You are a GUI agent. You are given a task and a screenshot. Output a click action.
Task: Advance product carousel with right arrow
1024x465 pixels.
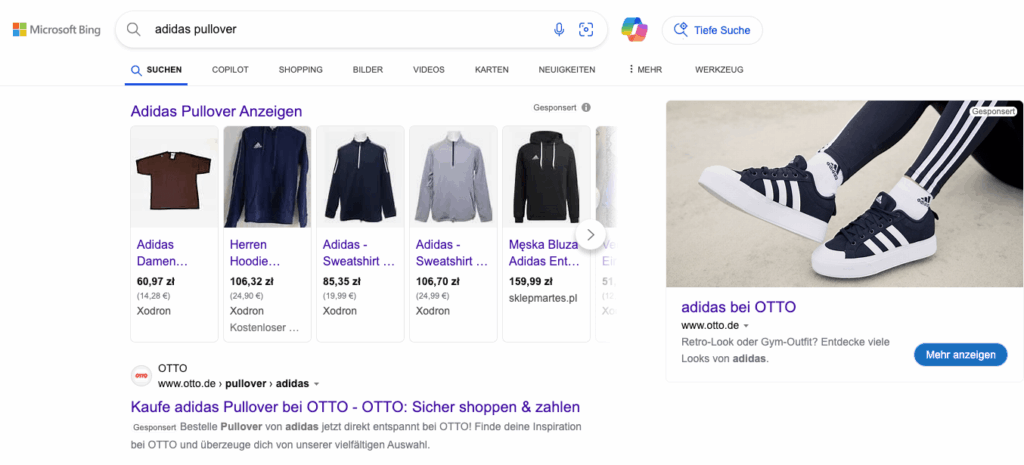(590, 234)
